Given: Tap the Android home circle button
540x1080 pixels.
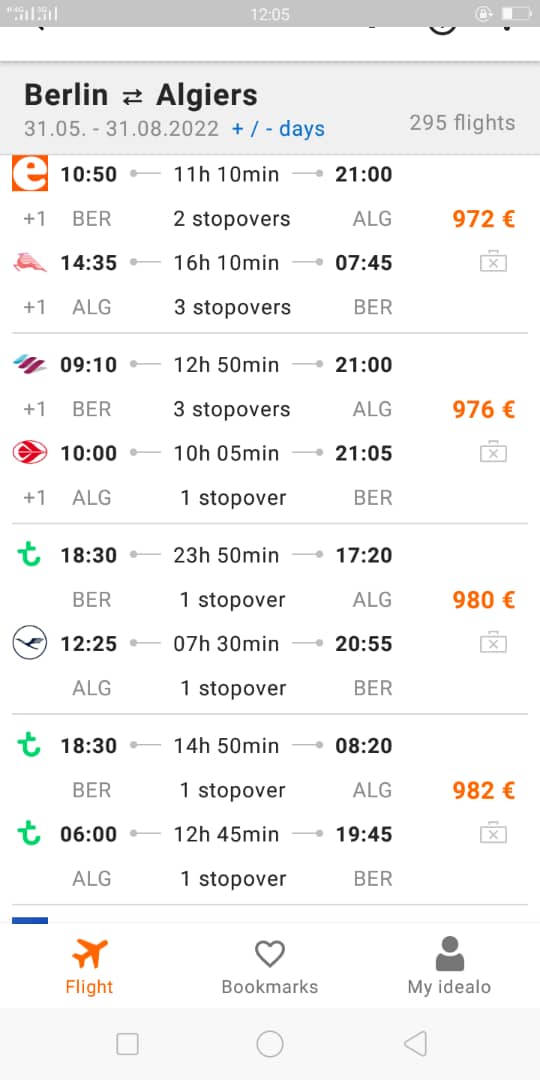Looking at the screenshot, I should click(x=270, y=1043).
